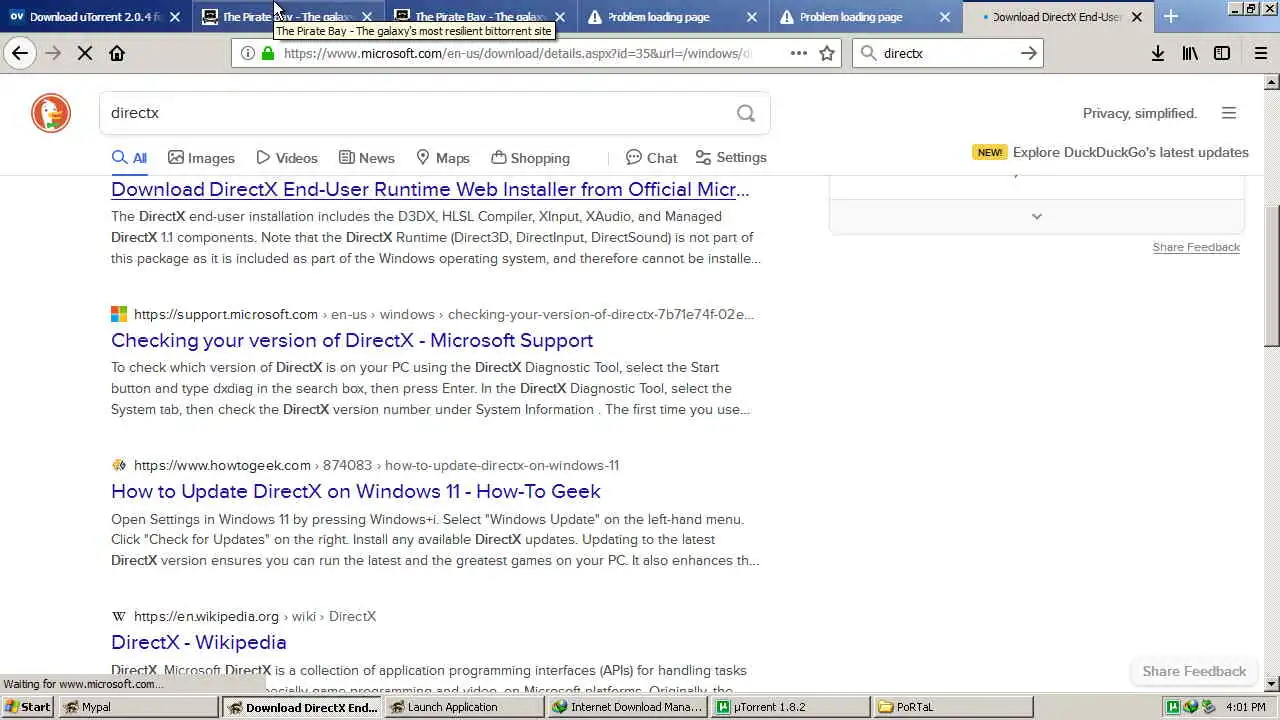
Task: Switch to Mypal taskbar window
Action: [x=138, y=707]
